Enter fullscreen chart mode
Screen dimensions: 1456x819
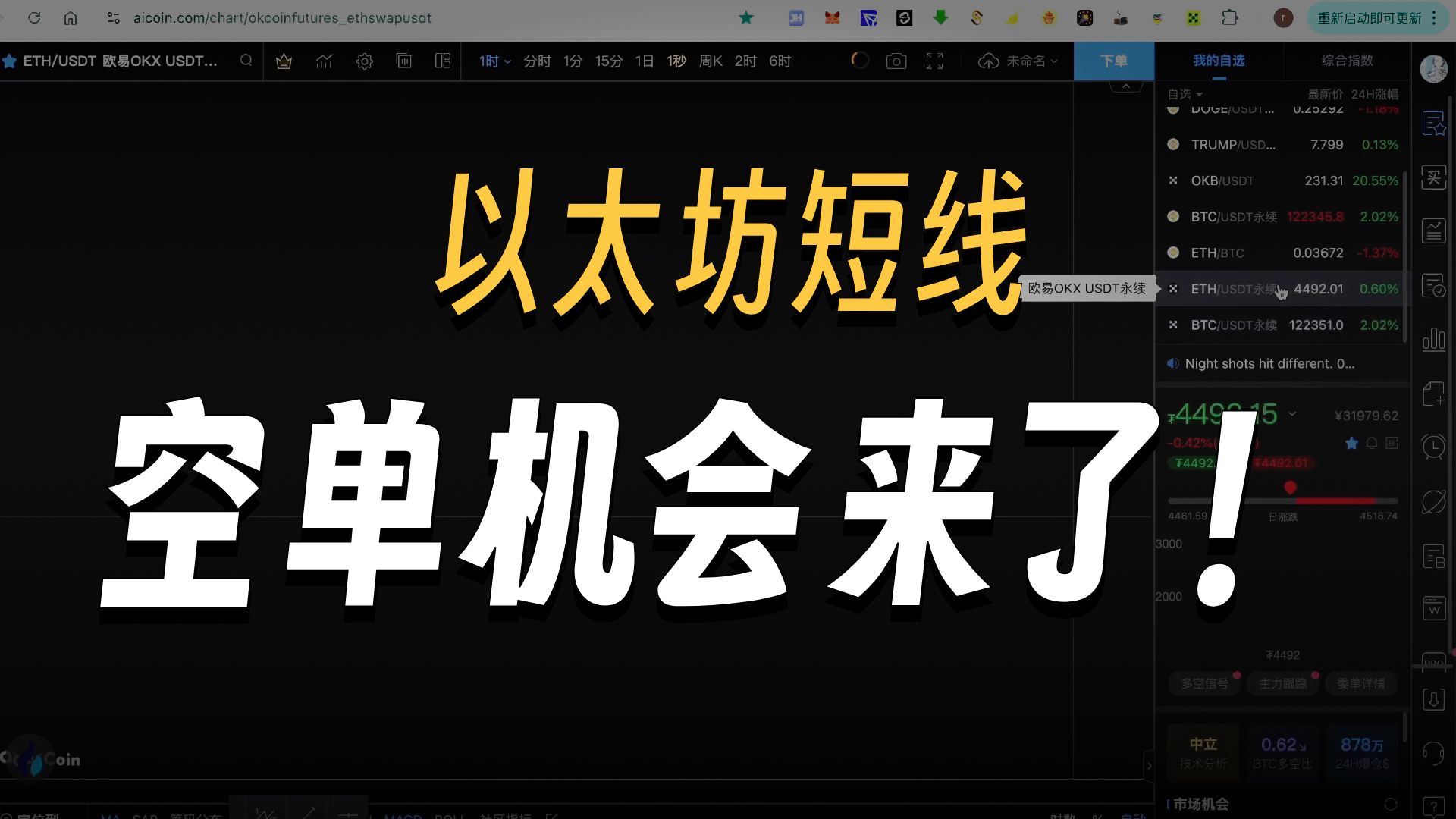click(934, 61)
